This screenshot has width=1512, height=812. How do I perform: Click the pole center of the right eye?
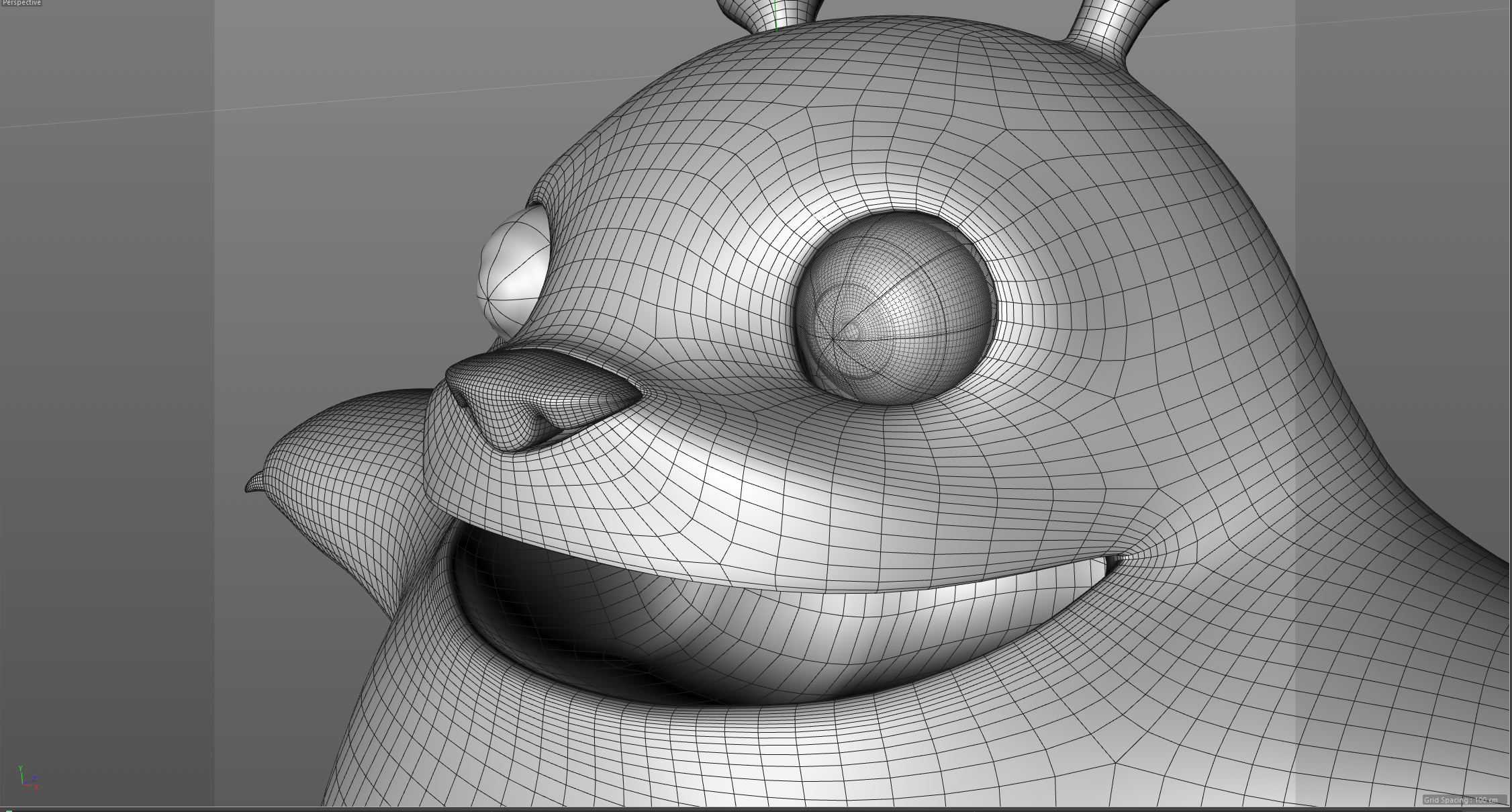(x=834, y=340)
